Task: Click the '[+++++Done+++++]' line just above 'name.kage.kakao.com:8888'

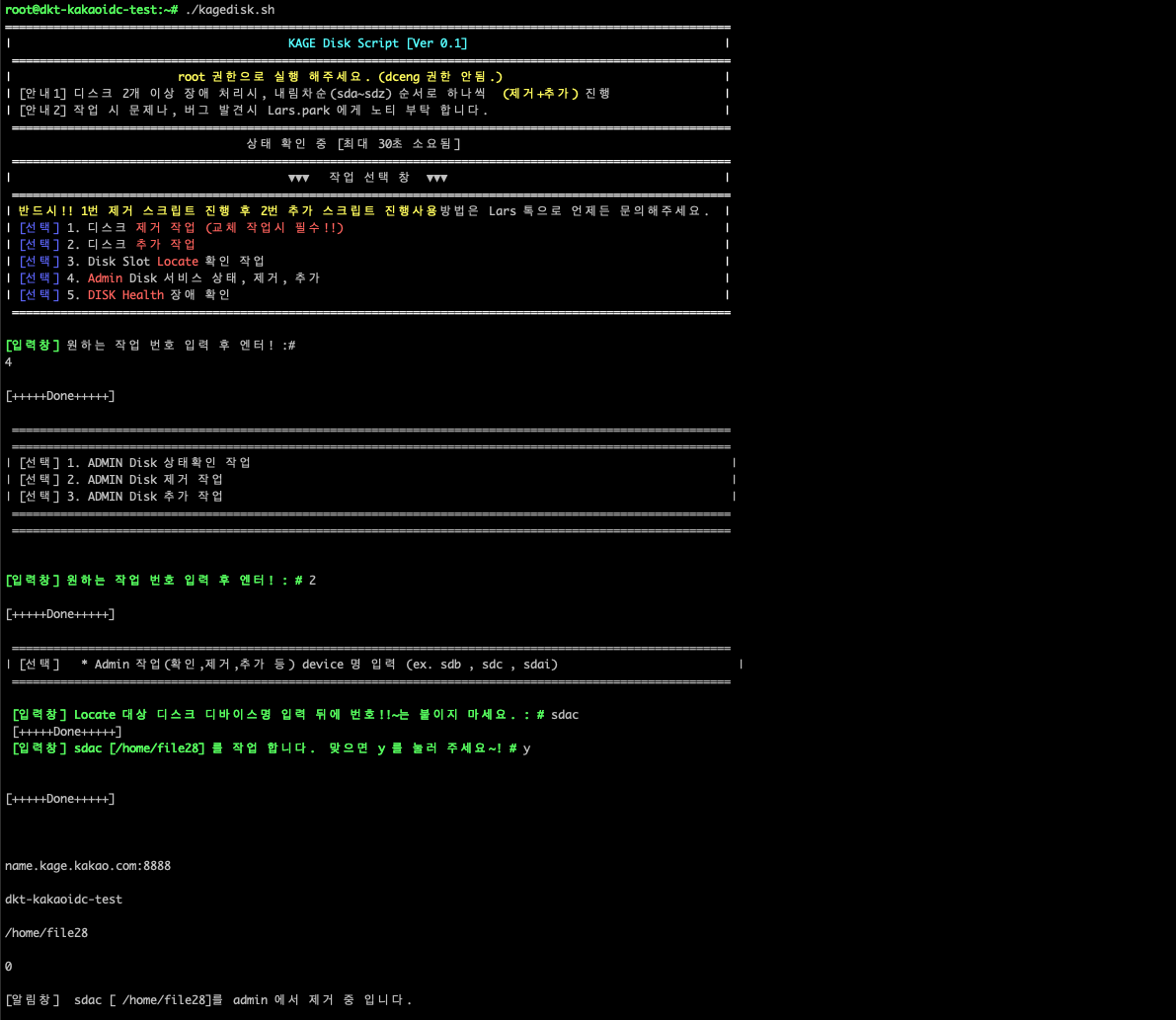Action: click(x=60, y=799)
